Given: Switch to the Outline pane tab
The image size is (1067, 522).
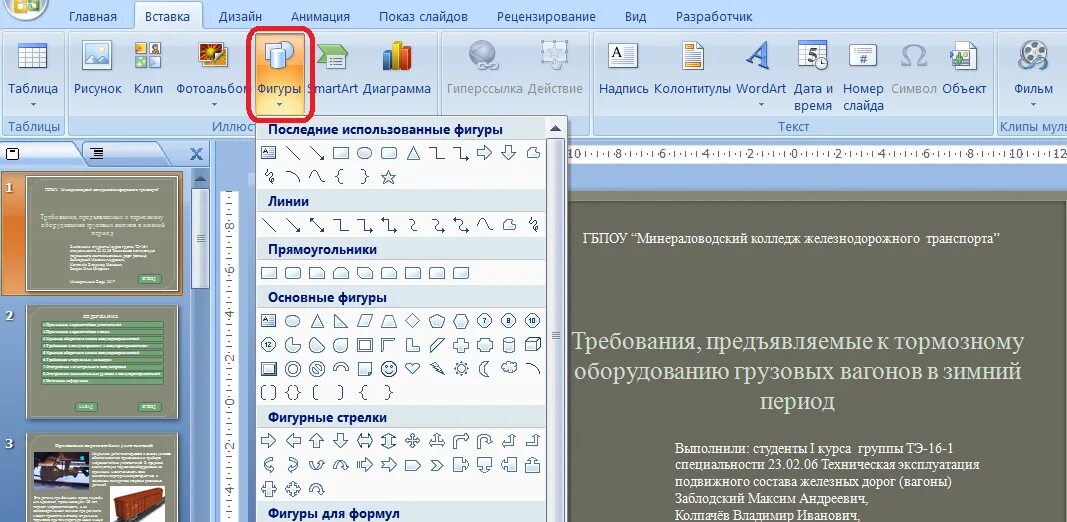Looking at the screenshot, I should 97,154.
